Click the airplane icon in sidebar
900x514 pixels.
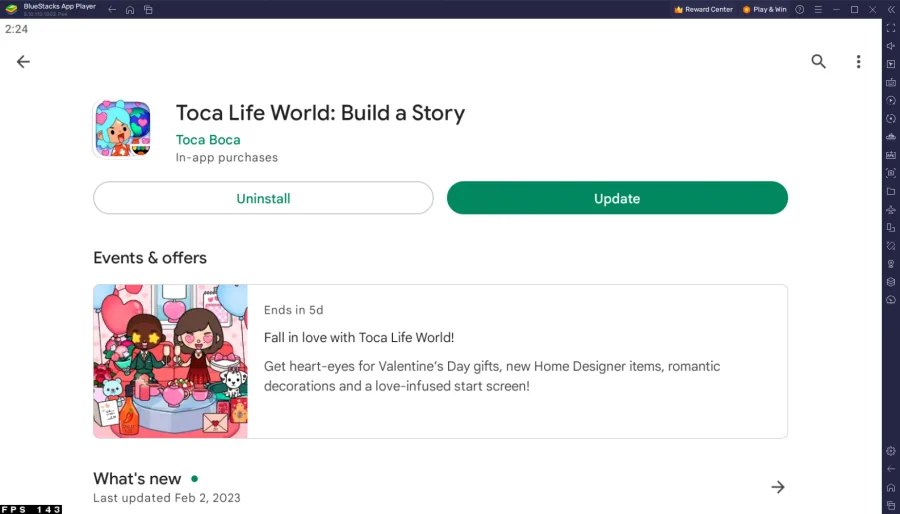[x=891, y=209]
